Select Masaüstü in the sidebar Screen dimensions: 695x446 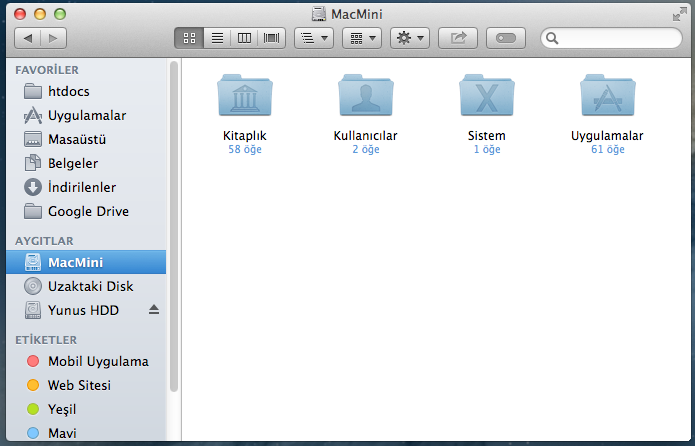tap(86, 139)
